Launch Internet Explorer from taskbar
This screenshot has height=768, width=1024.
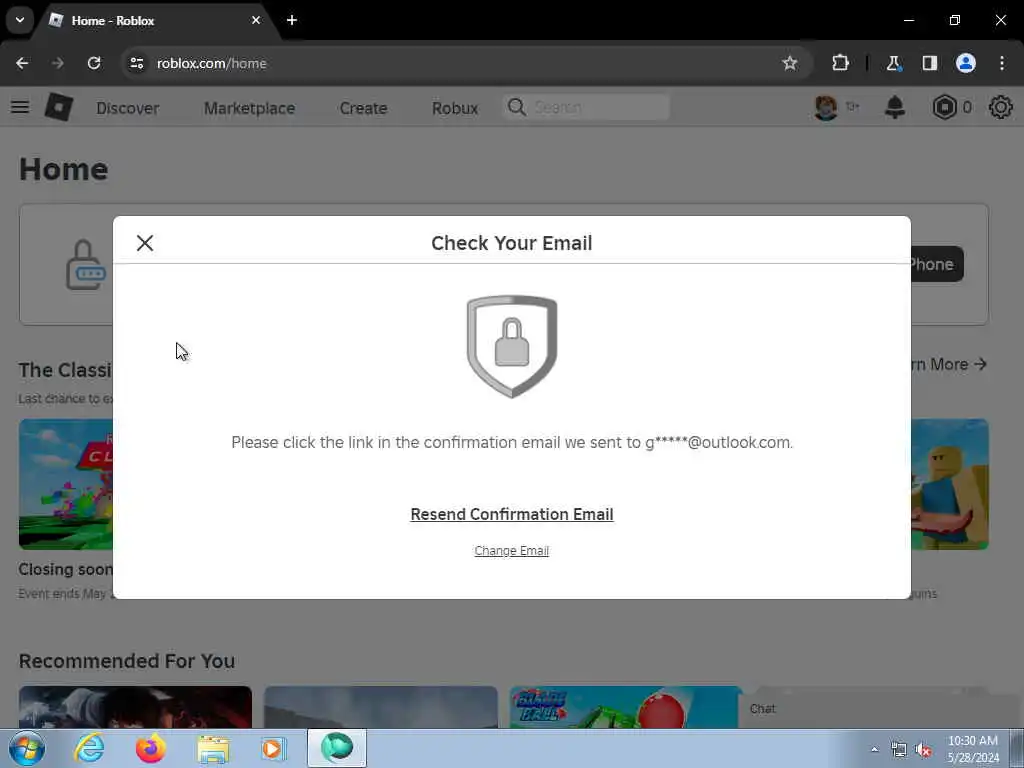coord(89,748)
